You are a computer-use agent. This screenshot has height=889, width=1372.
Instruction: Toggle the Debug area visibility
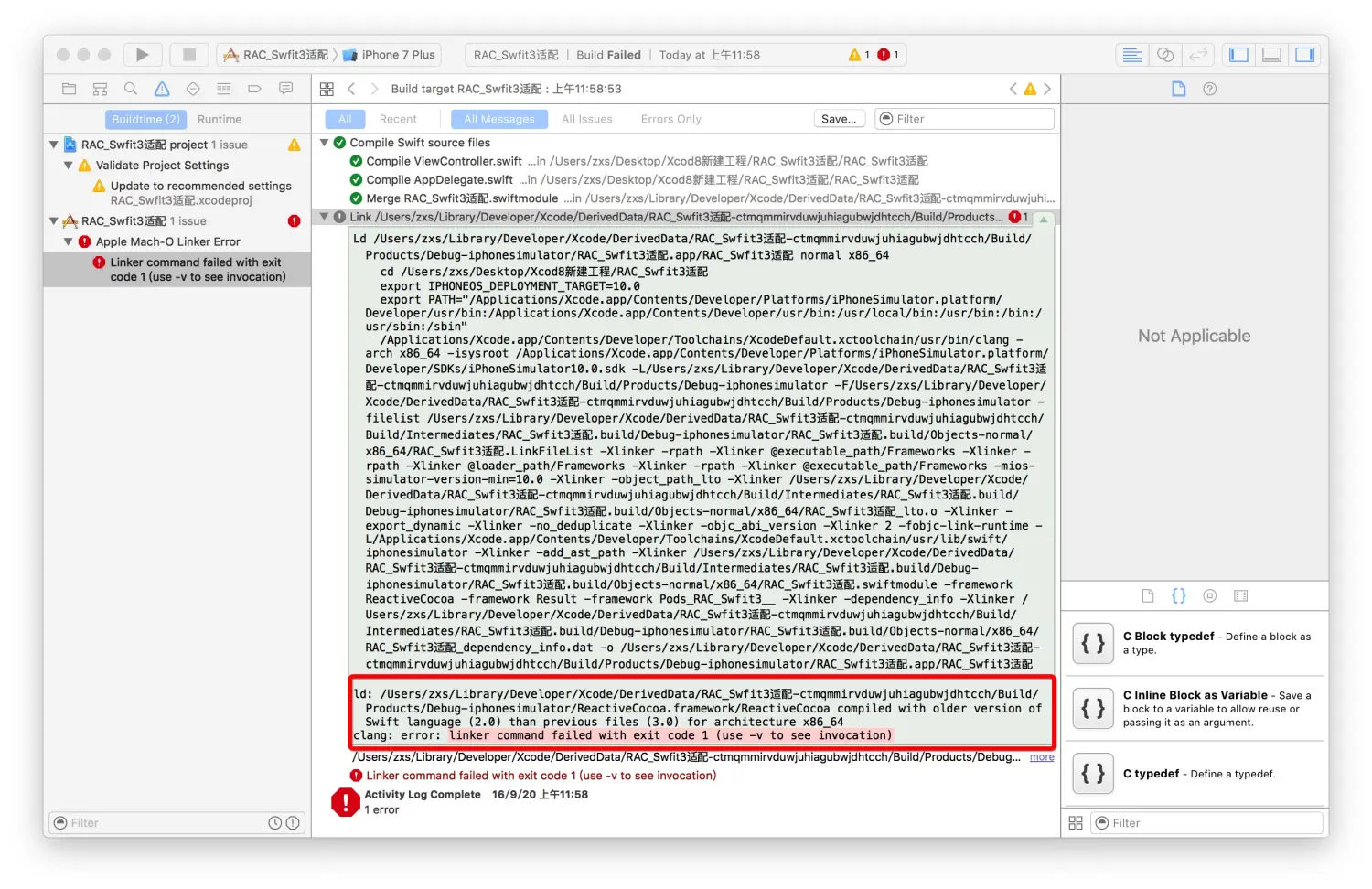1271,55
